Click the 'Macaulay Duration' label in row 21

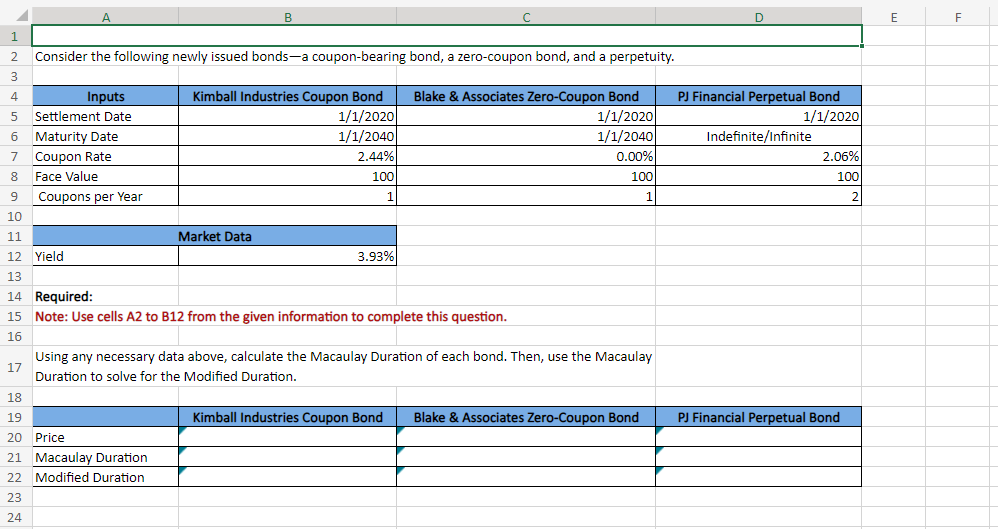[x=106, y=457]
